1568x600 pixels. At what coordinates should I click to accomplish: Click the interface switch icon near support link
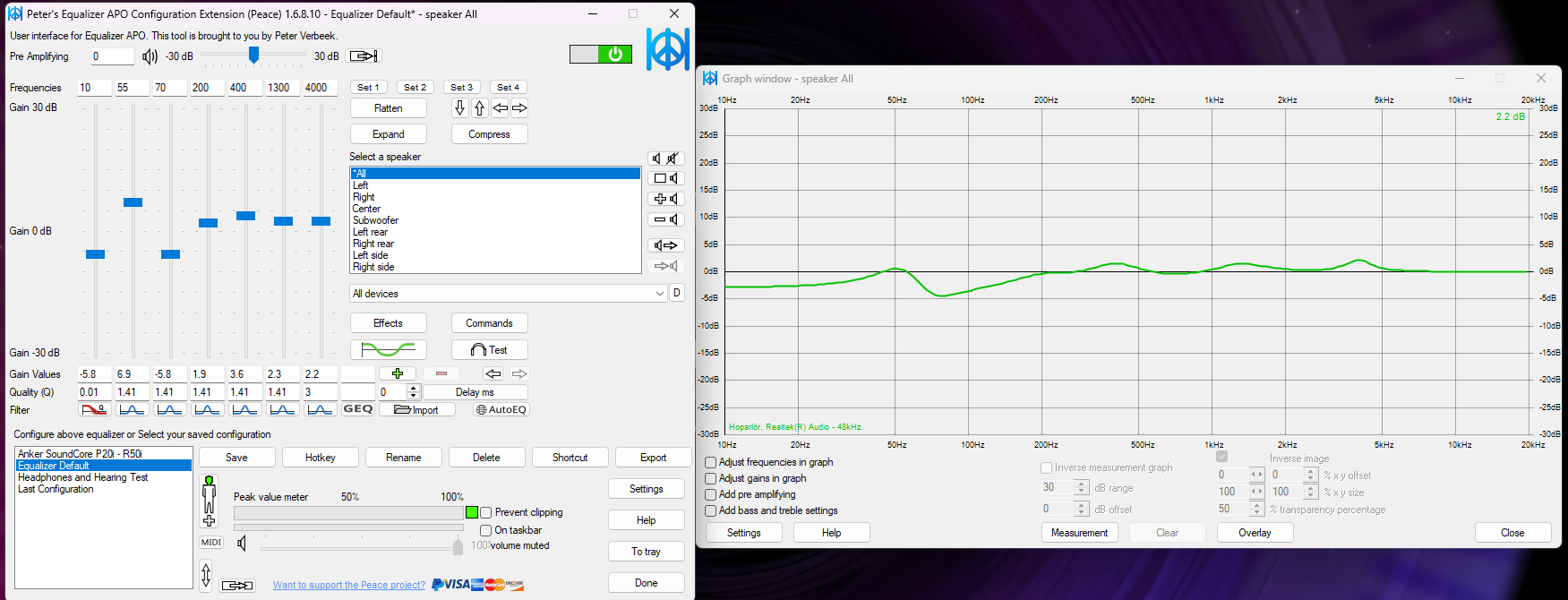pyautogui.click(x=237, y=585)
